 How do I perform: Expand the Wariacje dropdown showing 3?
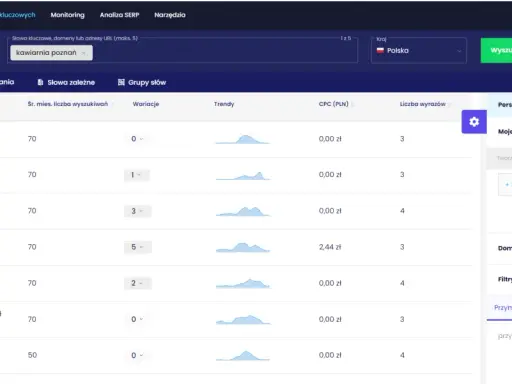(x=138, y=211)
